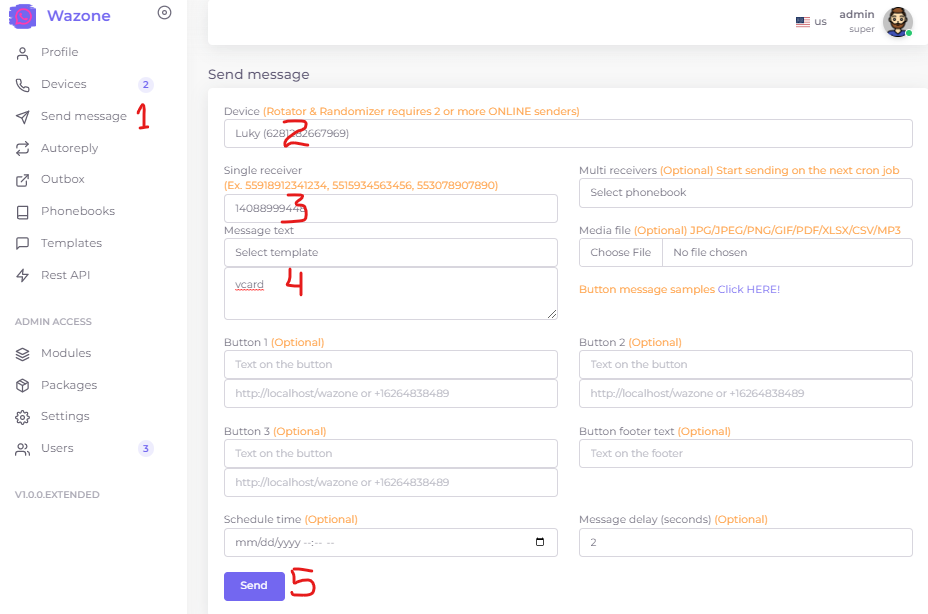Image resolution: width=928 pixels, height=614 pixels.
Task: Toggle the sidebar collapse circle icon
Action: pos(165,13)
